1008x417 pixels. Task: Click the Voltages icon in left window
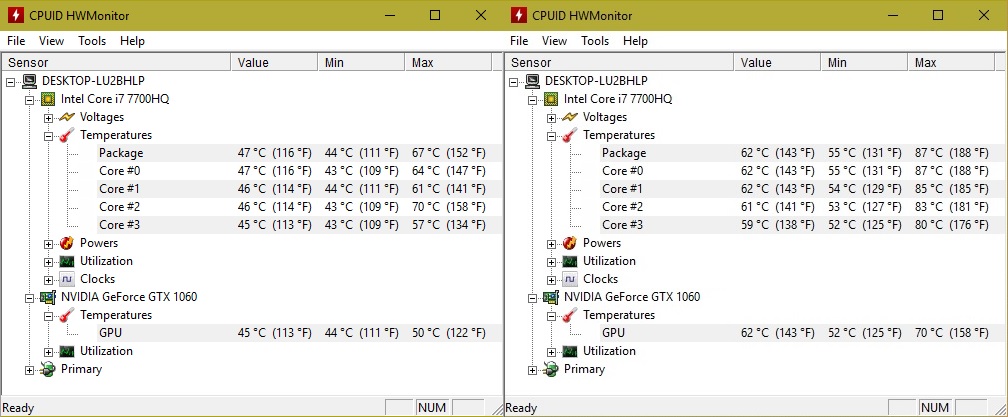[67, 117]
